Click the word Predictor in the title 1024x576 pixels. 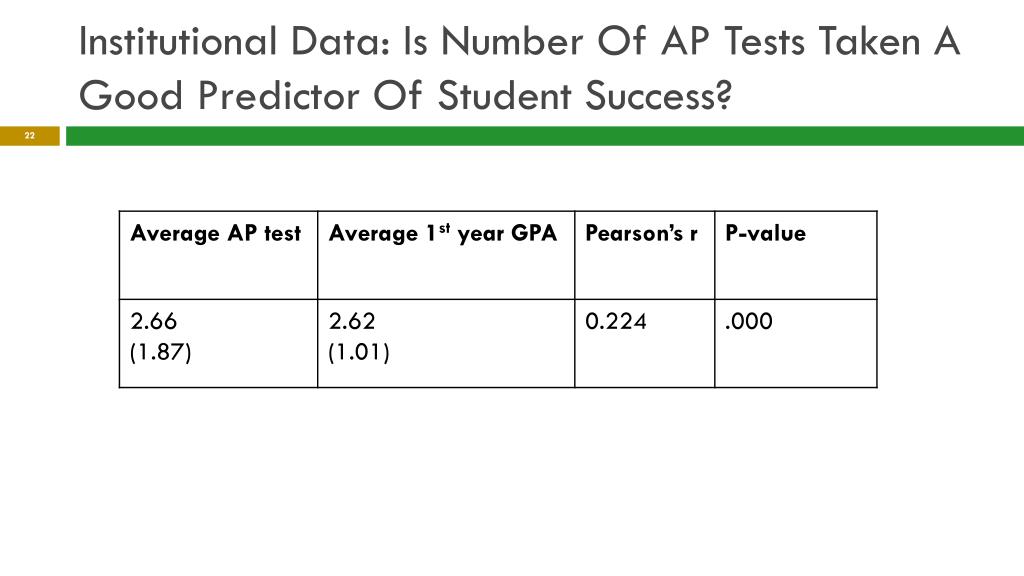279,95
